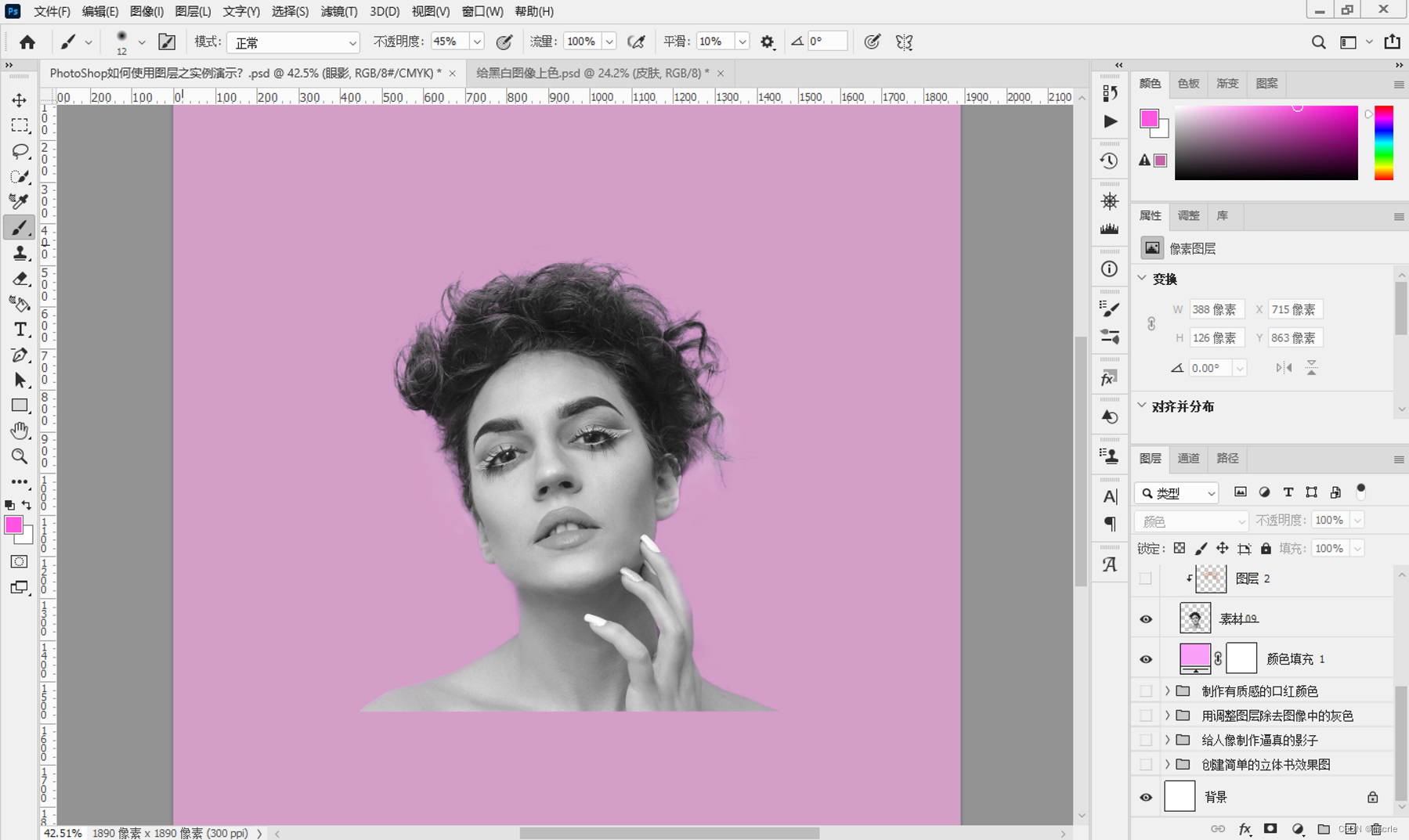The image size is (1409, 840).
Task: Open the 文件(F) menu
Action: (52, 11)
